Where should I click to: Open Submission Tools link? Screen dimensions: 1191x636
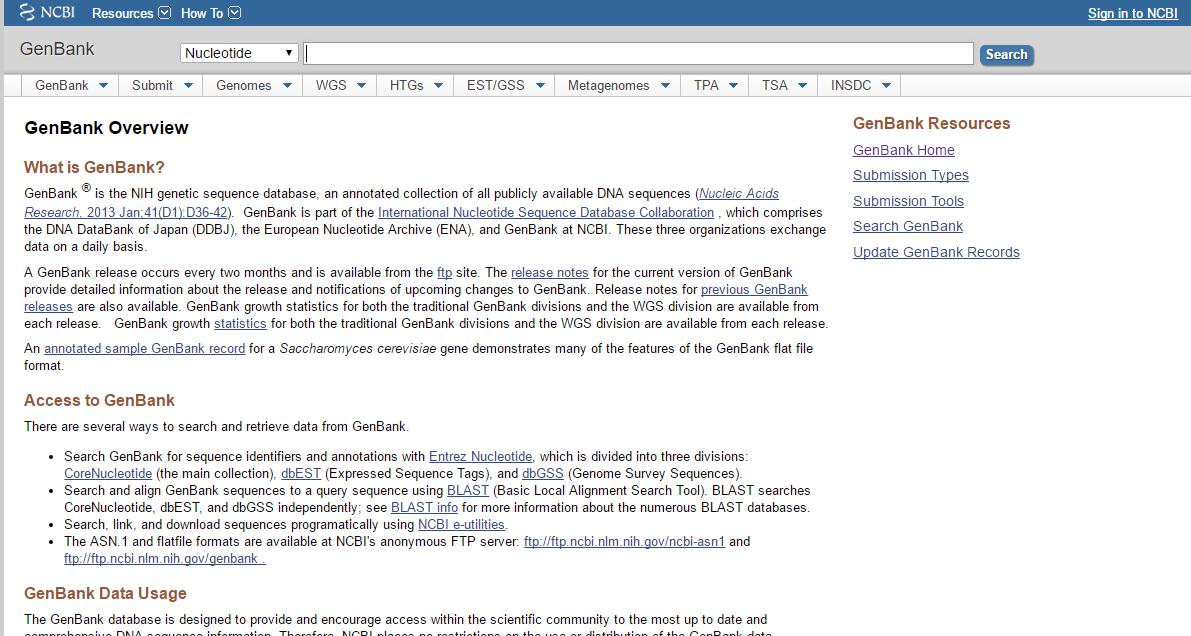pos(908,201)
